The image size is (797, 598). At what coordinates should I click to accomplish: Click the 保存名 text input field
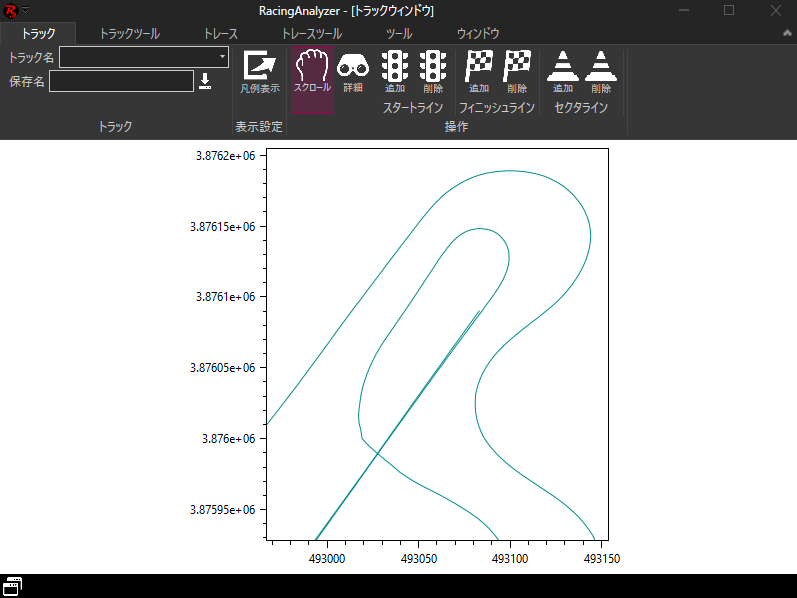click(x=120, y=81)
